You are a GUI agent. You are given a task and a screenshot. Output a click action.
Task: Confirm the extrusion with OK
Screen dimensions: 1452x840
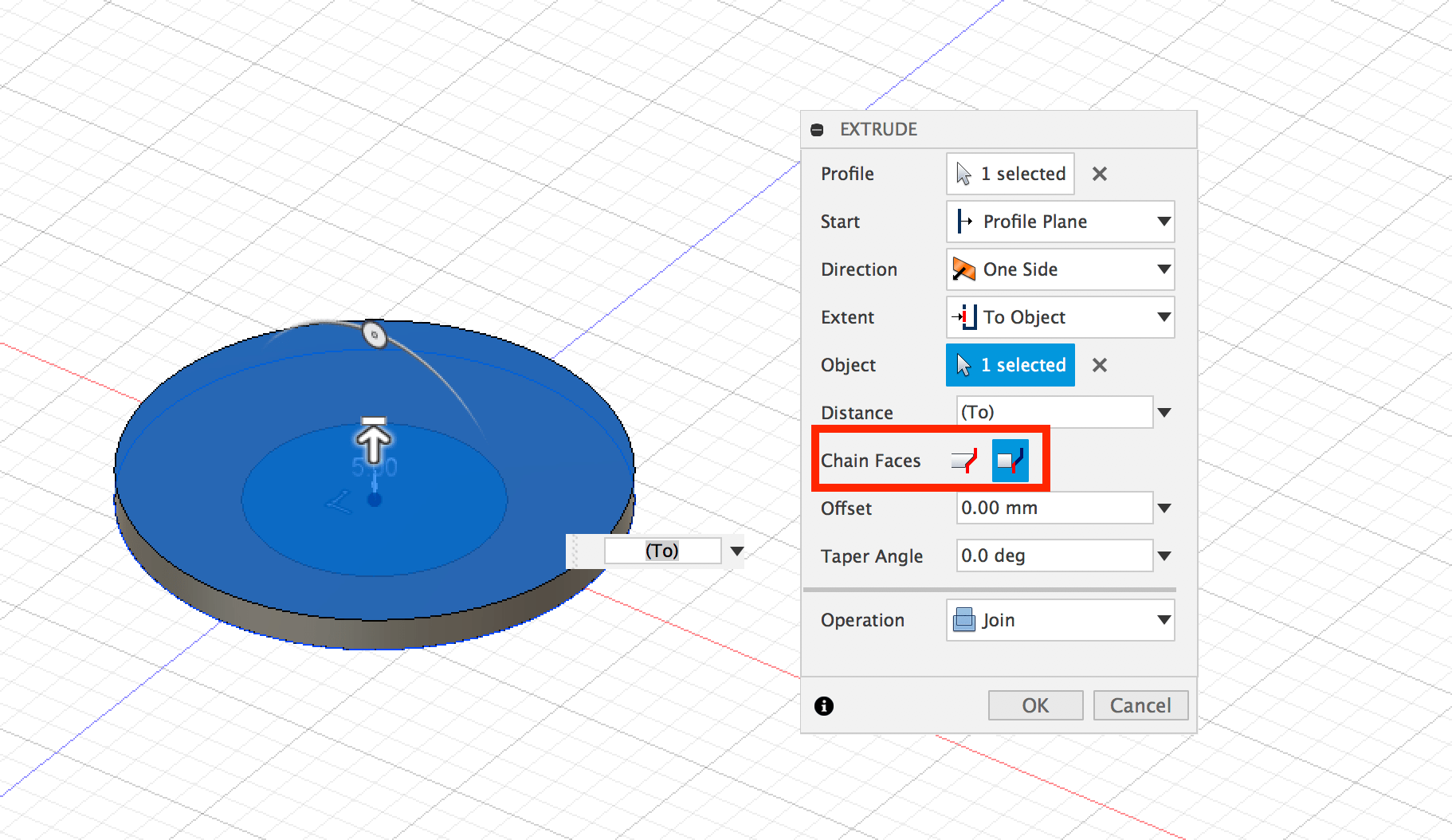(1034, 705)
